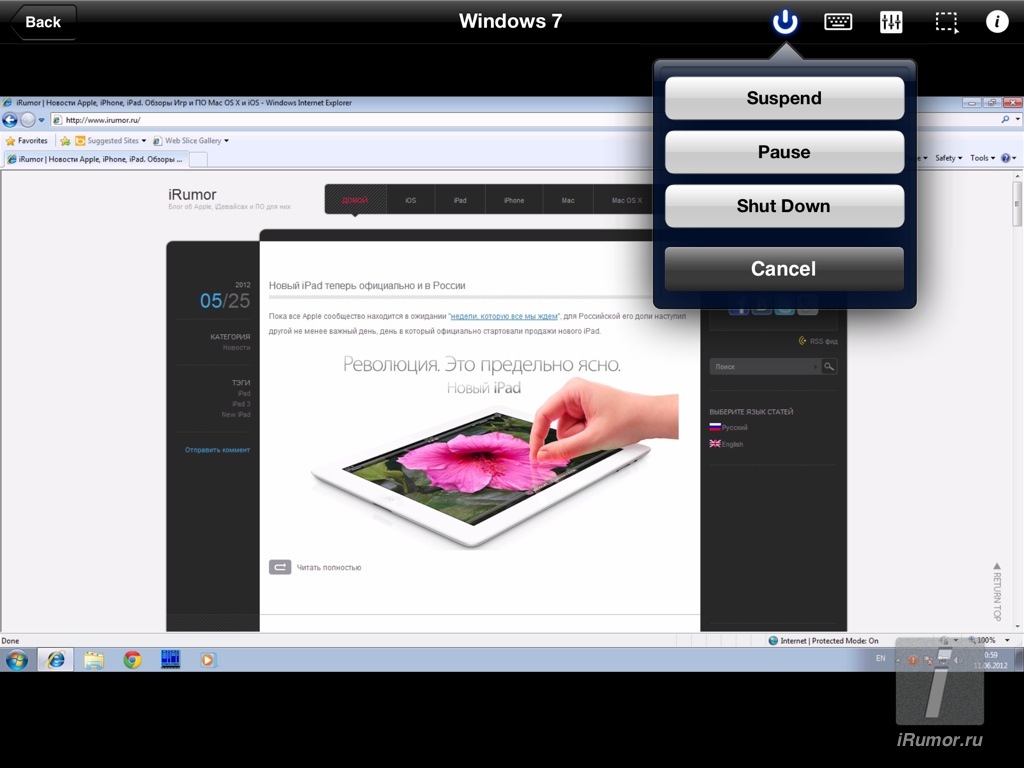The width and height of the screenshot is (1024, 768).
Task: Shut Down the virtual machine
Action: [784, 206]
